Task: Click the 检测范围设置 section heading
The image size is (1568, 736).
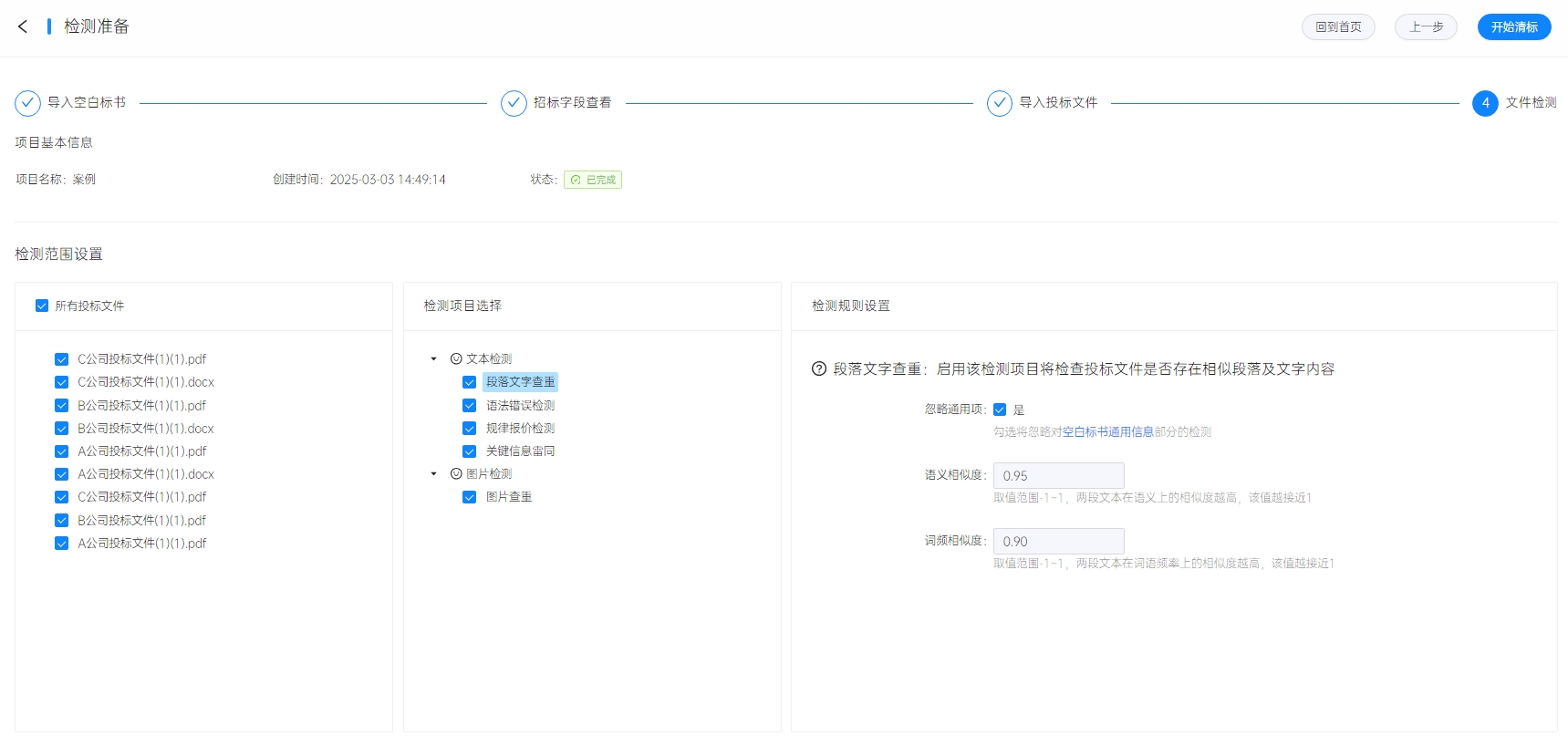Action: click(x=58, y=254)
